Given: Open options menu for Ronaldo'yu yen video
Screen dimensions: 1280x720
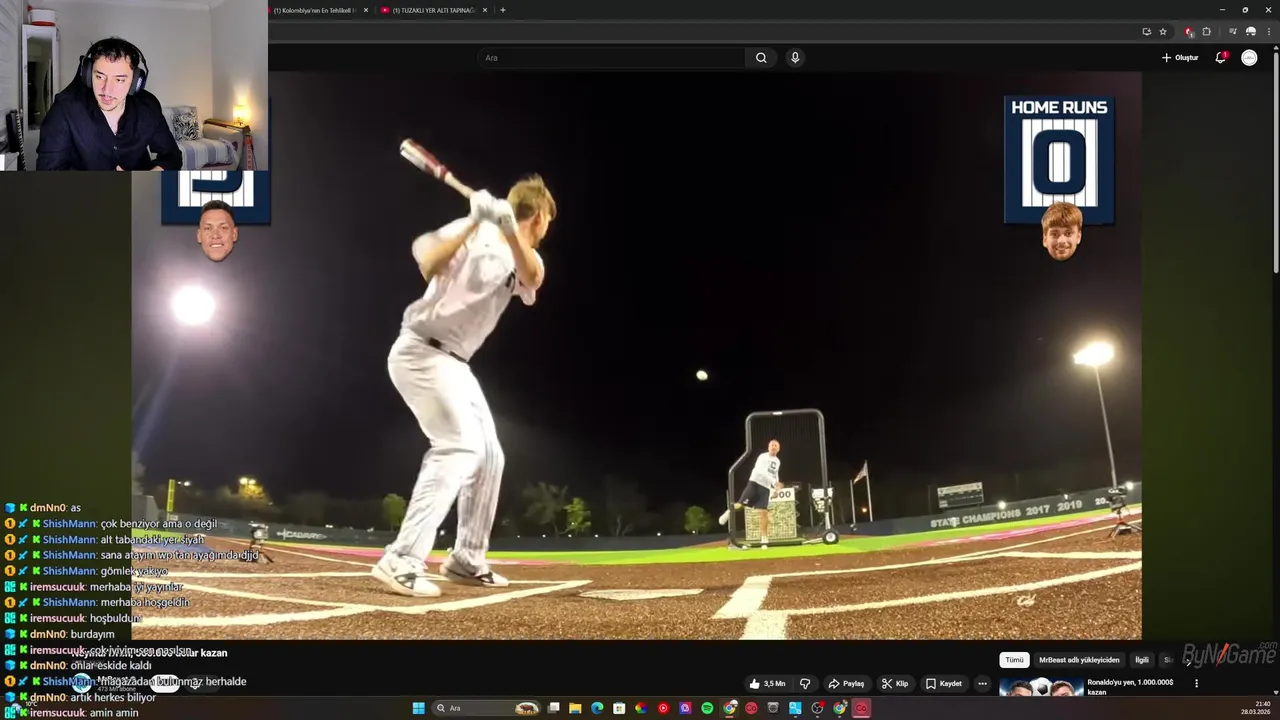Looking at the screenshot, I should [1196, 684].
